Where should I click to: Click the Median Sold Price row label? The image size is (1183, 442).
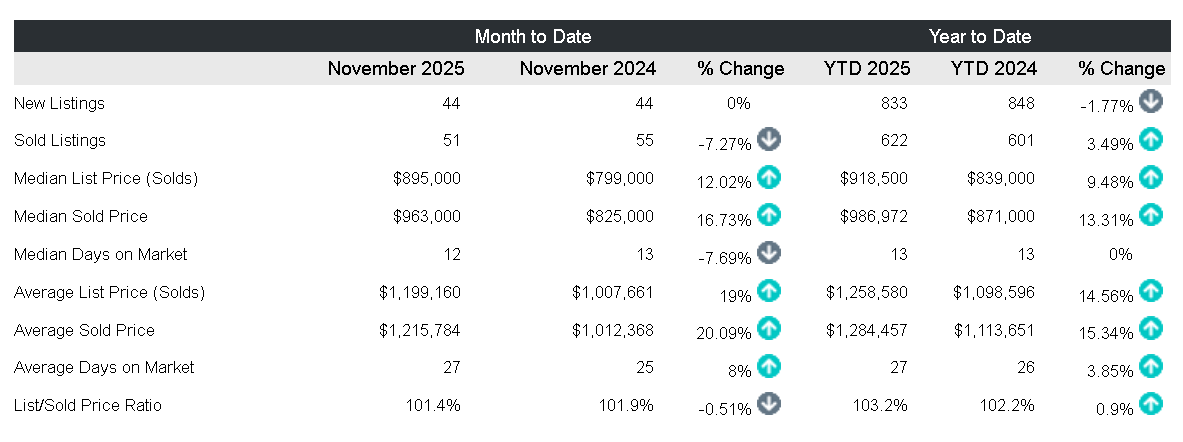pyautogui.click(x=81, y=216)
